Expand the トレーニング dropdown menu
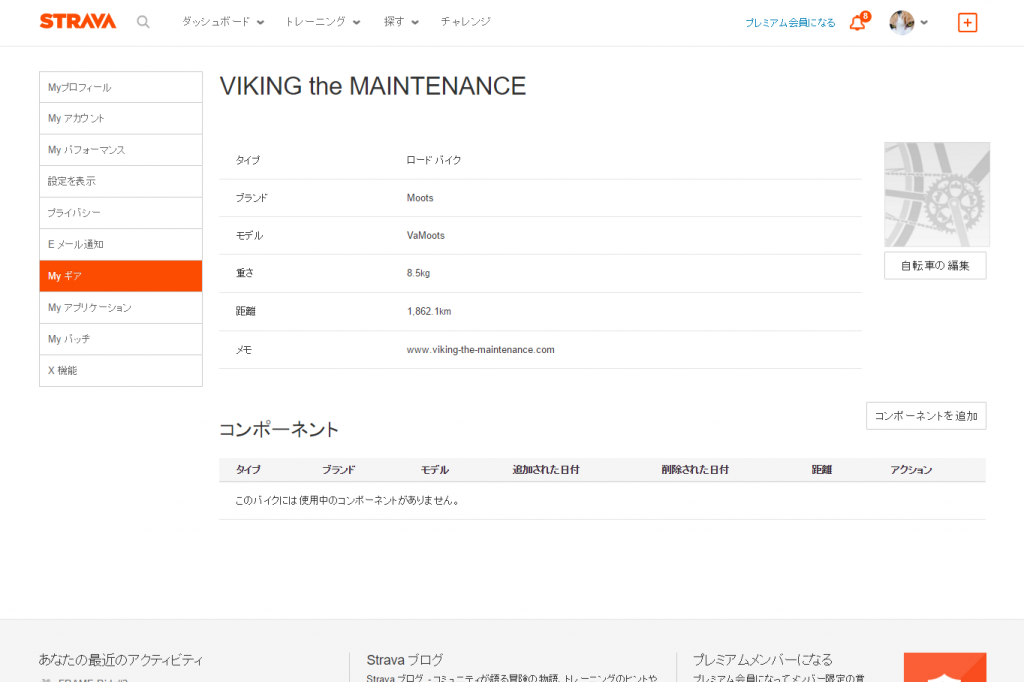This screenshot has width=1024, height=682. [x=322, y=22]
